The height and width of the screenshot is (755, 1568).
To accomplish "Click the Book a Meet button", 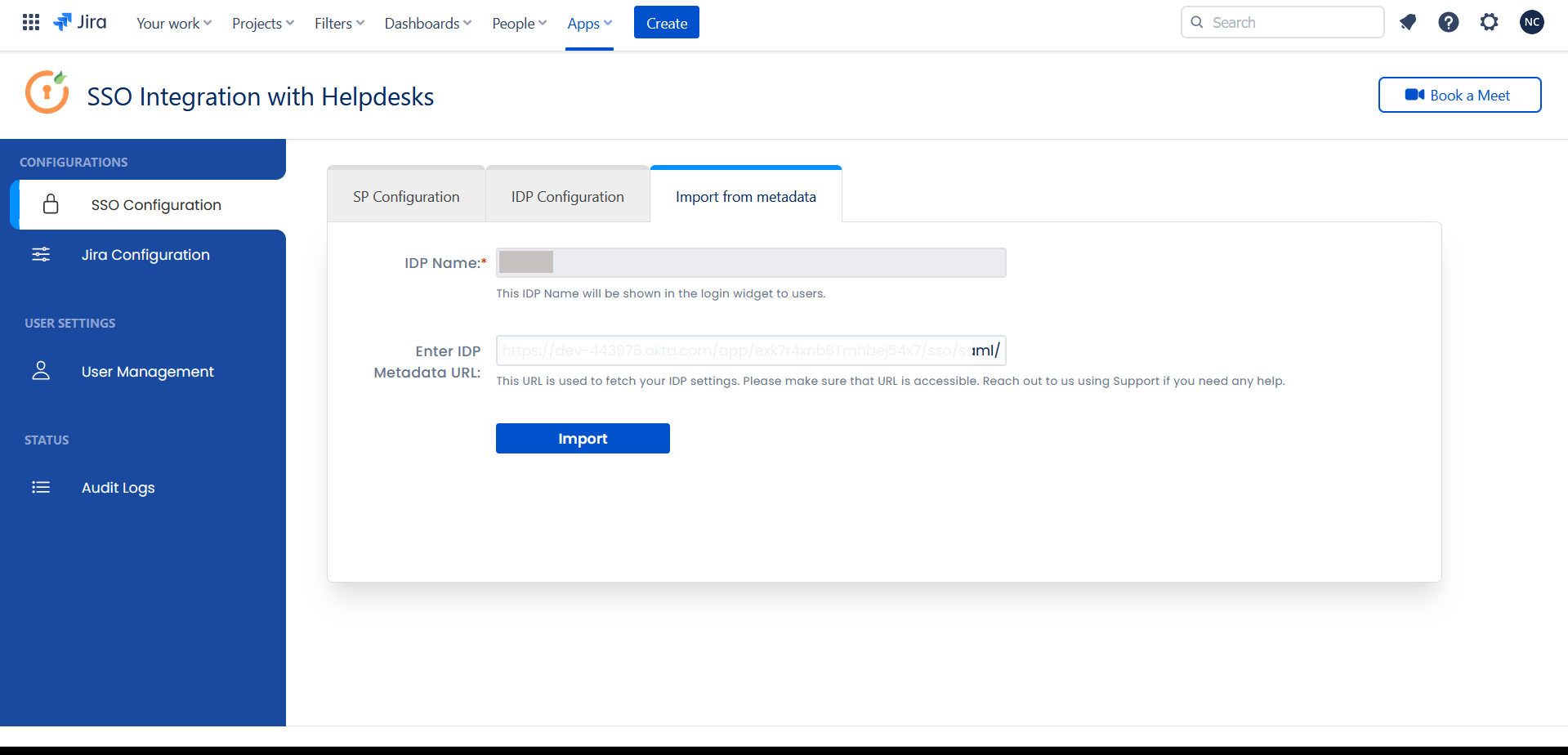I will coord(1459,95).
